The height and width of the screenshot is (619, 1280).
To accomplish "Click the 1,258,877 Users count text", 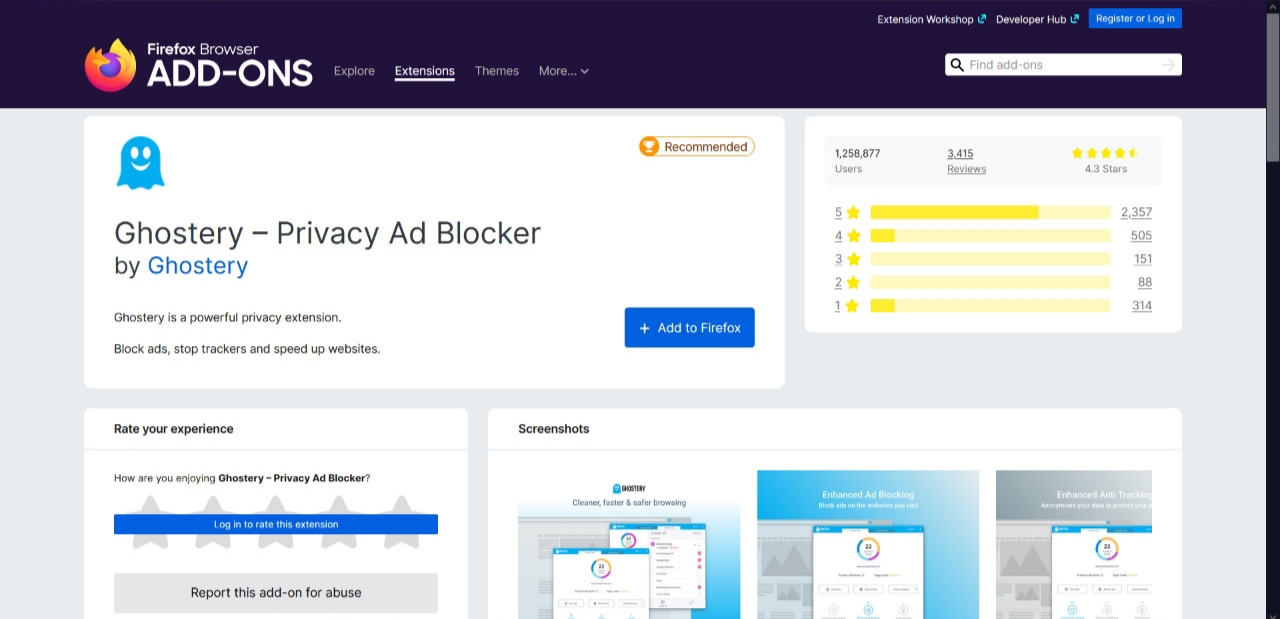I will point(857,153).
